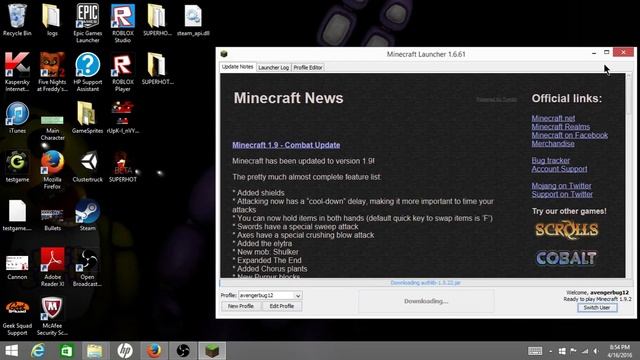640x360 pixels.
Task: Click the Switch User button
Action: point(597,308)
